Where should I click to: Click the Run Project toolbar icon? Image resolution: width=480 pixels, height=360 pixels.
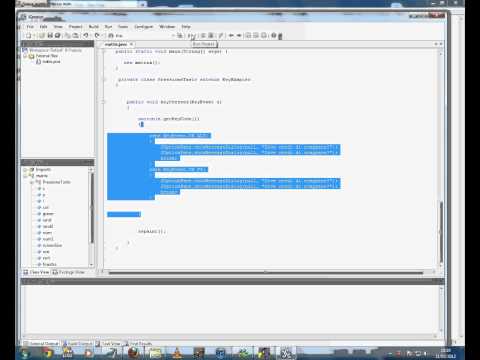click(x=191, y=35)
